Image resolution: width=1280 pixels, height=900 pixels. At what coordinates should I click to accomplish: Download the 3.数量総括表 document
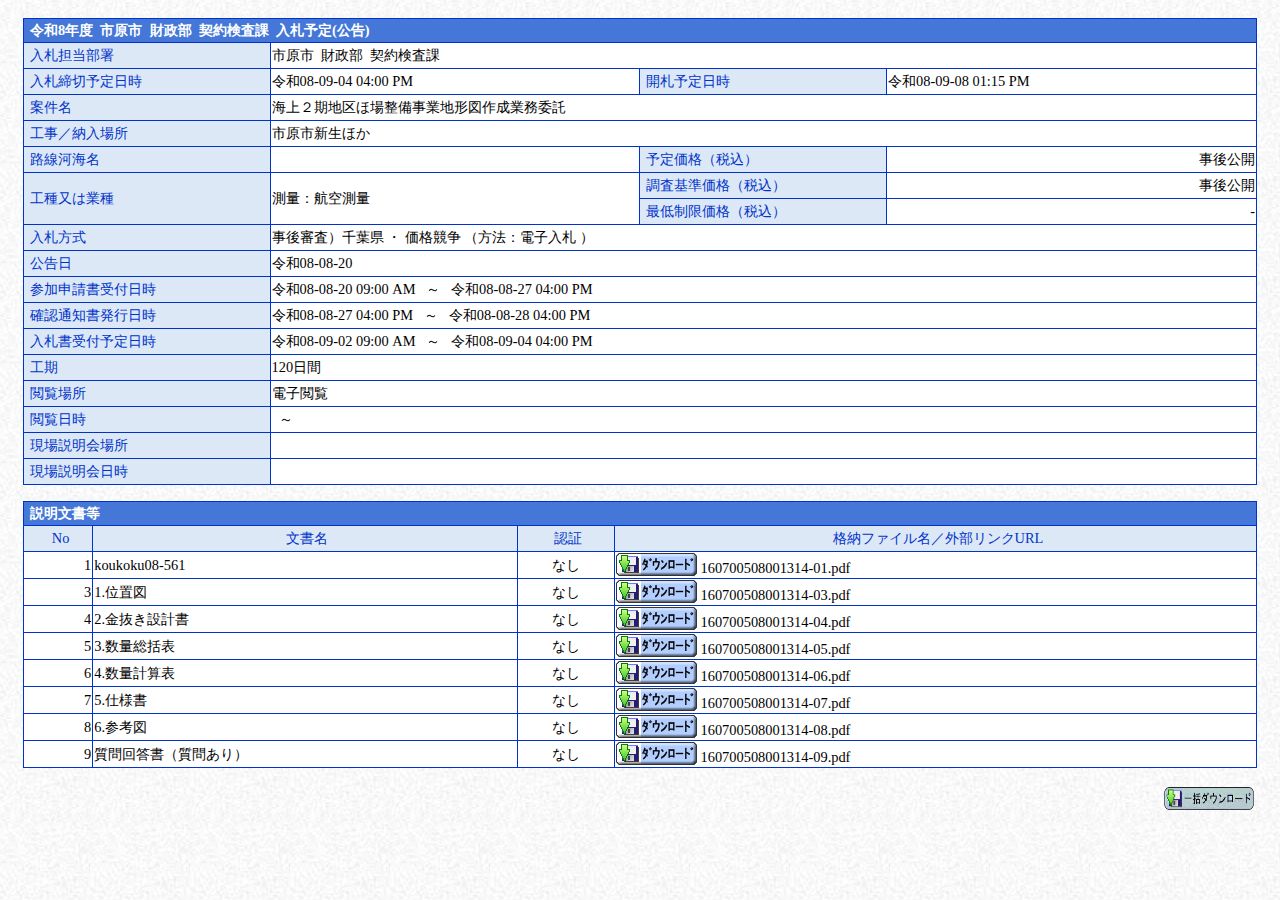(656, 645)
